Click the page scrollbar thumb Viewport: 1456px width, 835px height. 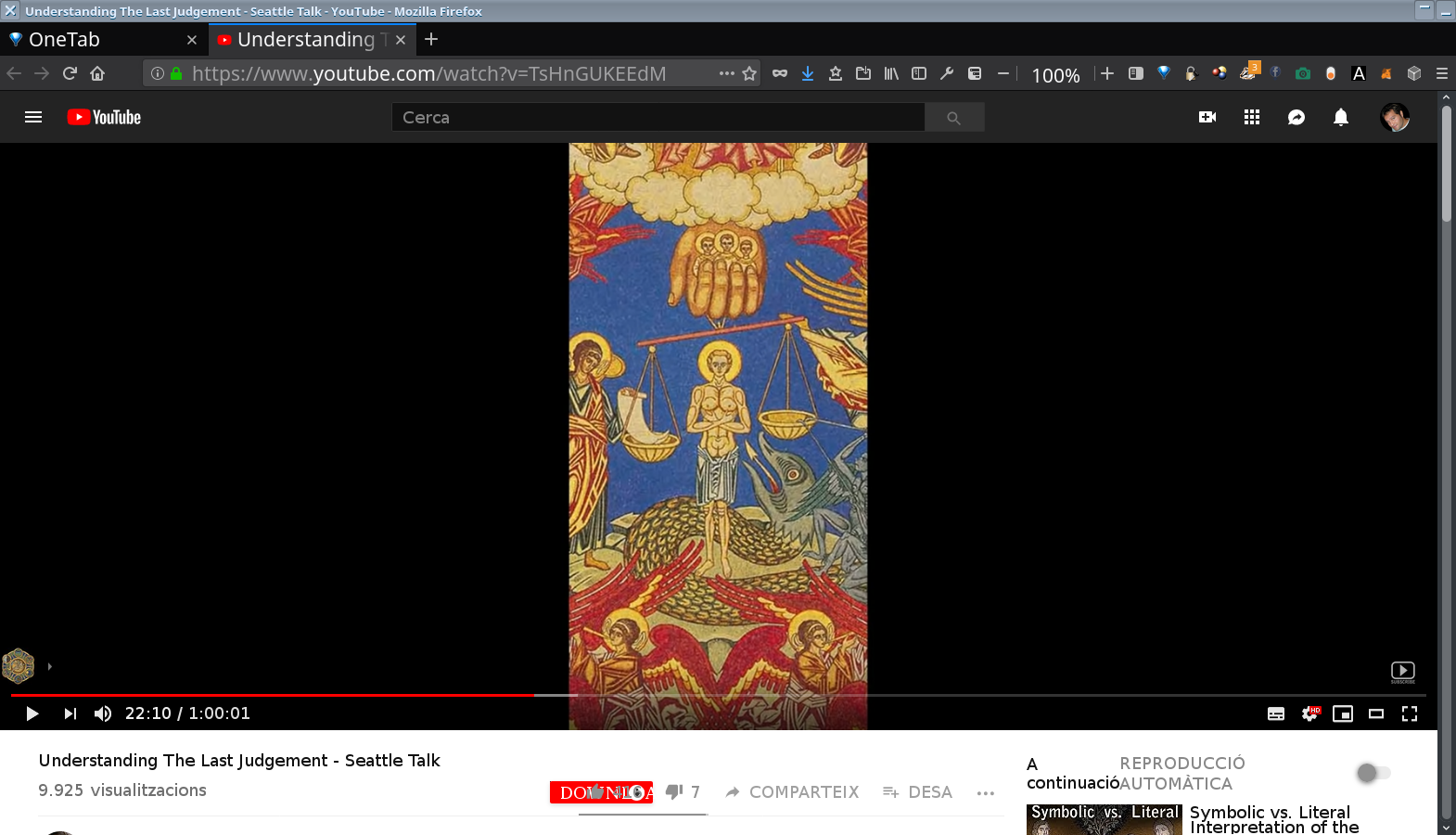(1447, 164)
